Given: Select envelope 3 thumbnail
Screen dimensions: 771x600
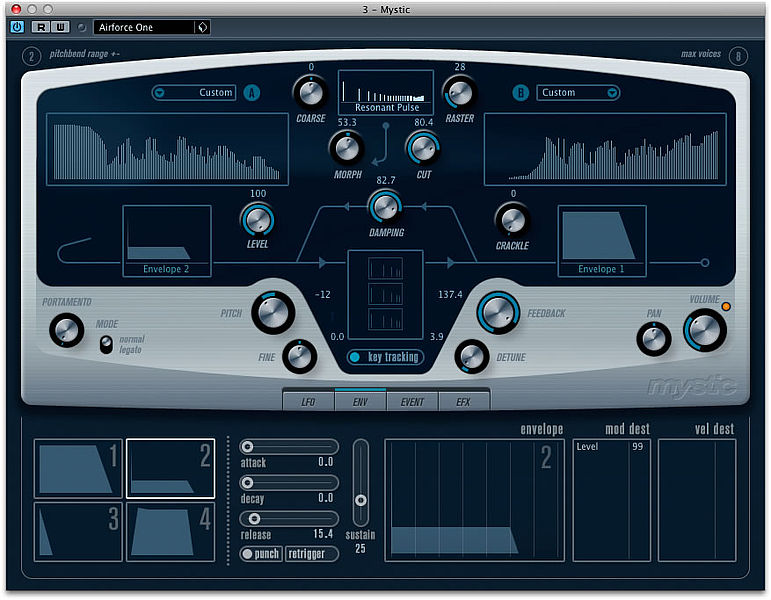Looking at the screenshot, I should pos(78,532).
